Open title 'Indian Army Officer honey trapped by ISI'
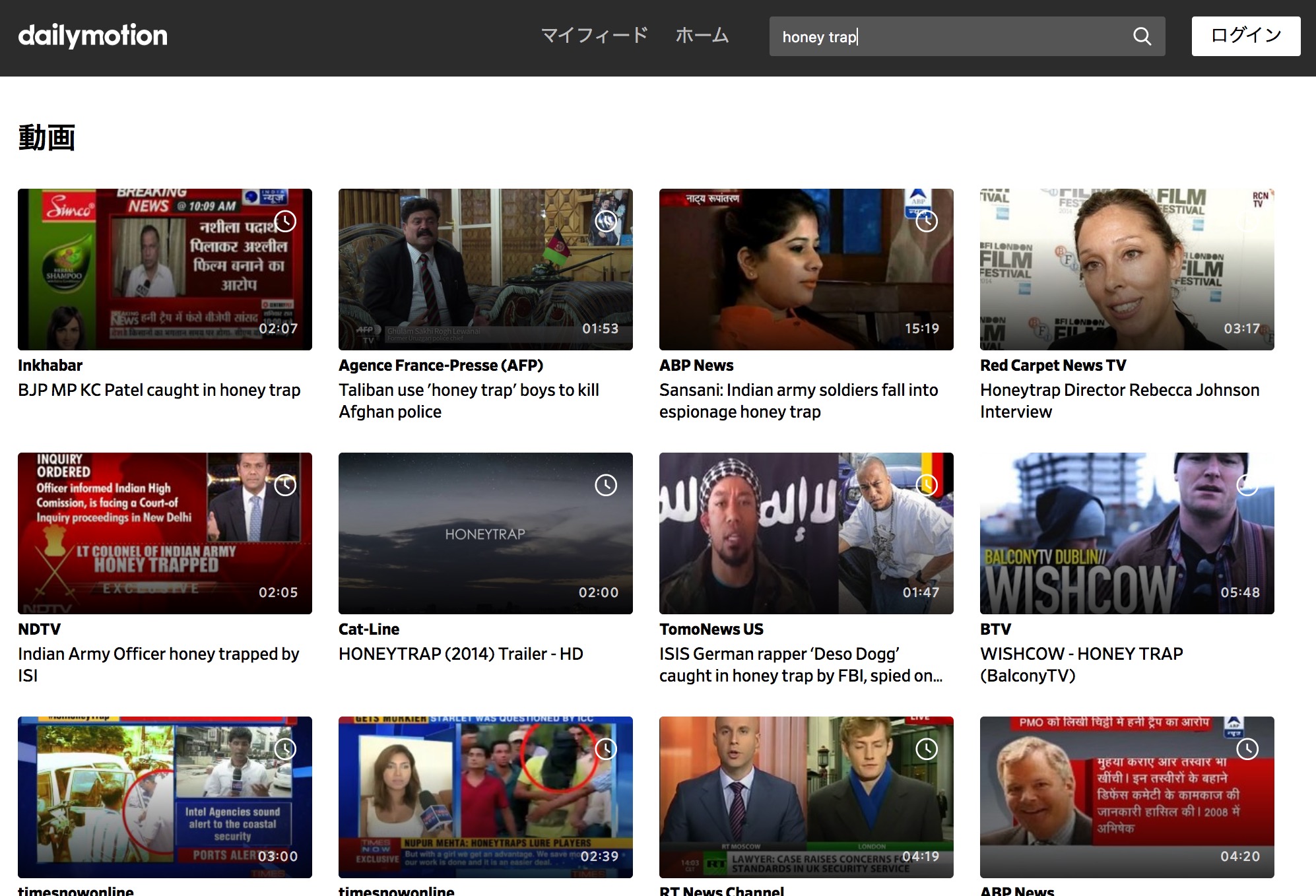 [158, 664]
